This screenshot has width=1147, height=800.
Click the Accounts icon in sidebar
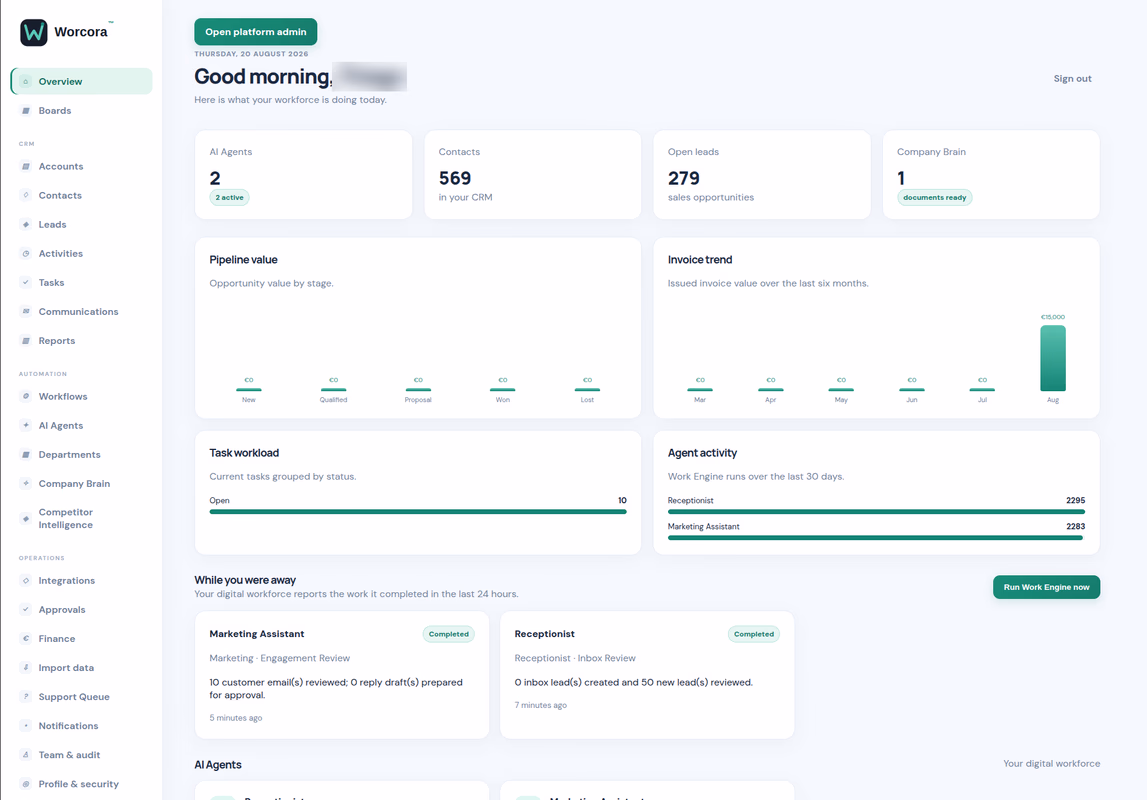[26, 166]
